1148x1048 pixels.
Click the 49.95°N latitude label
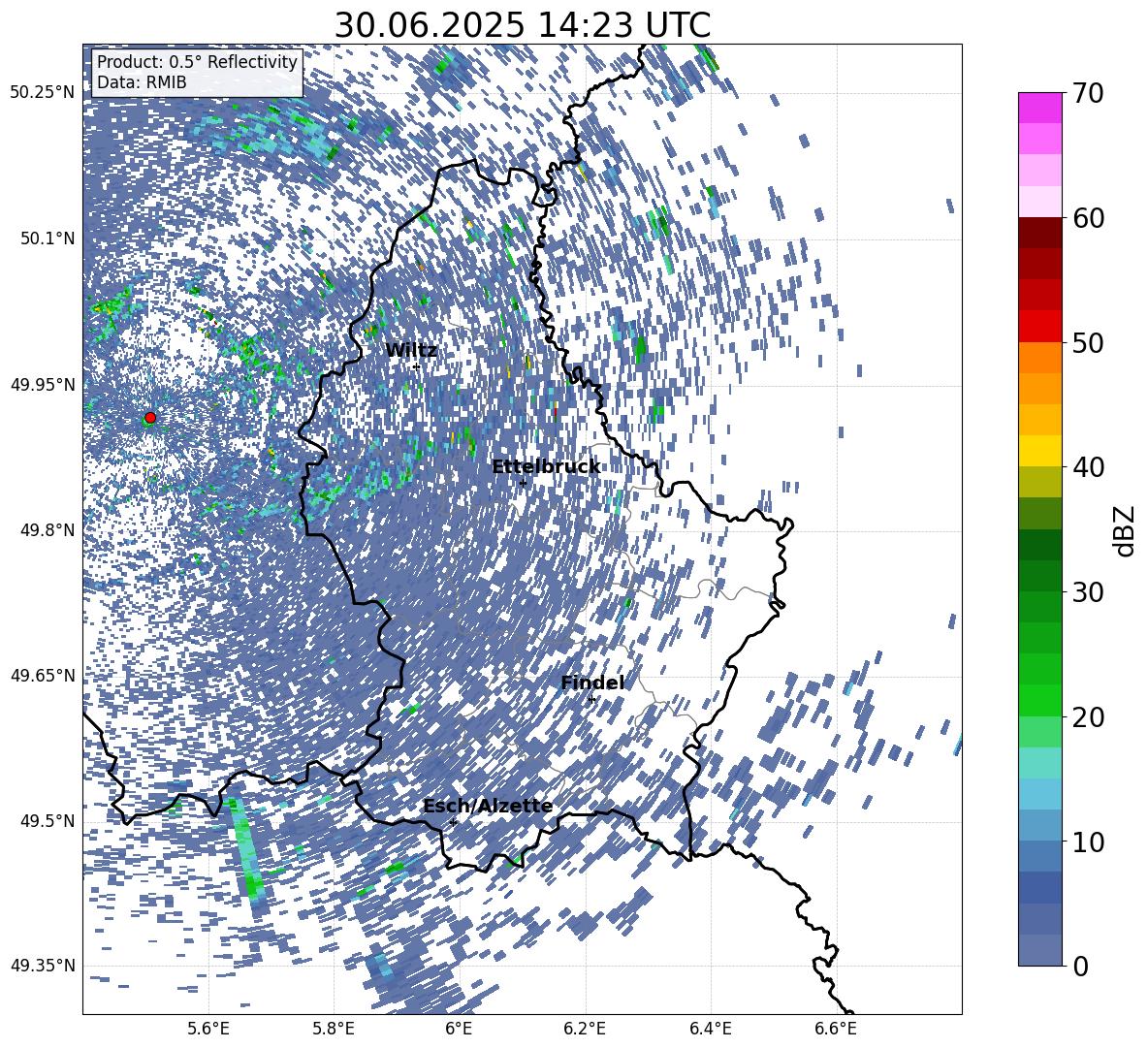coord(44,384)
